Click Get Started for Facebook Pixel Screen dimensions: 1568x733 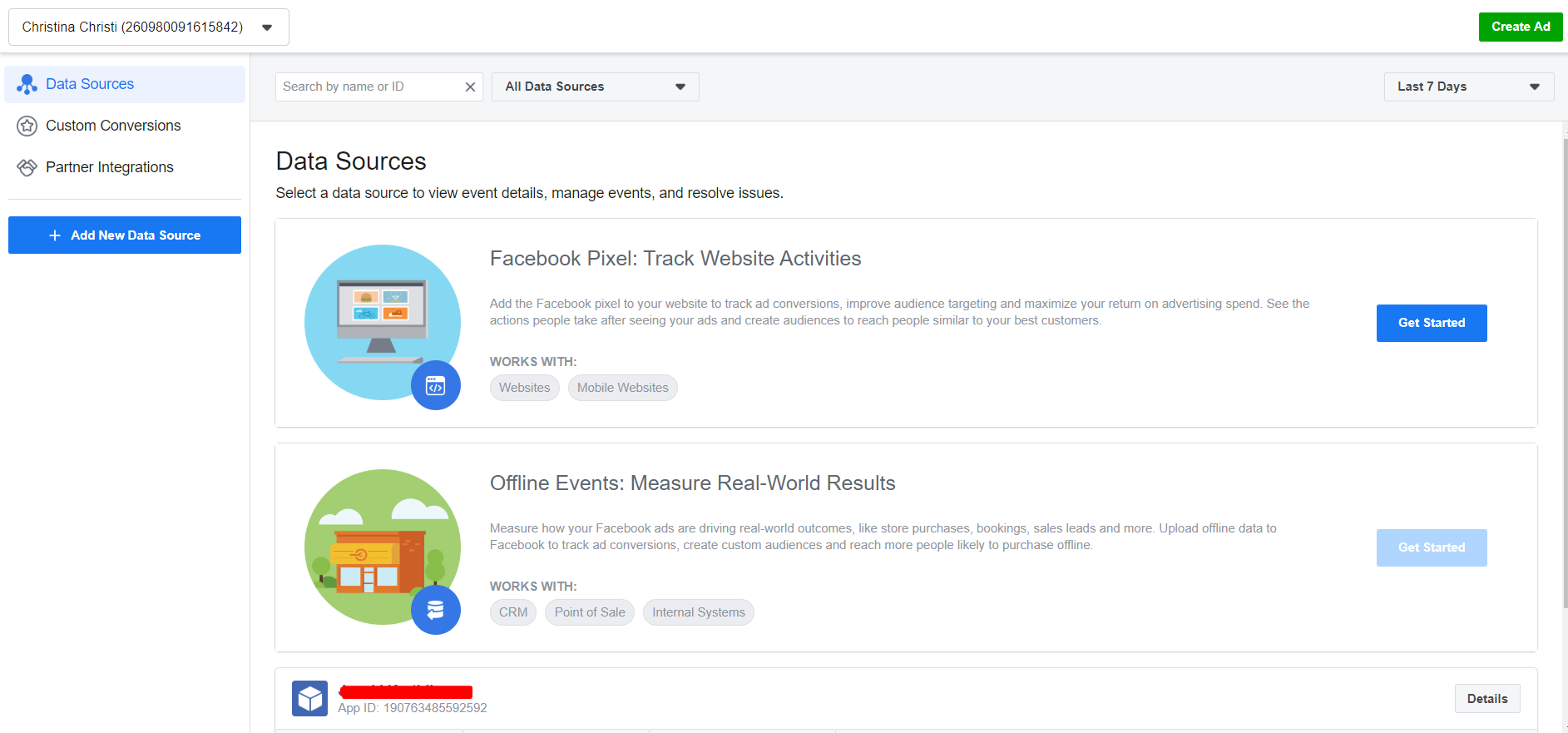point(1432,323)
